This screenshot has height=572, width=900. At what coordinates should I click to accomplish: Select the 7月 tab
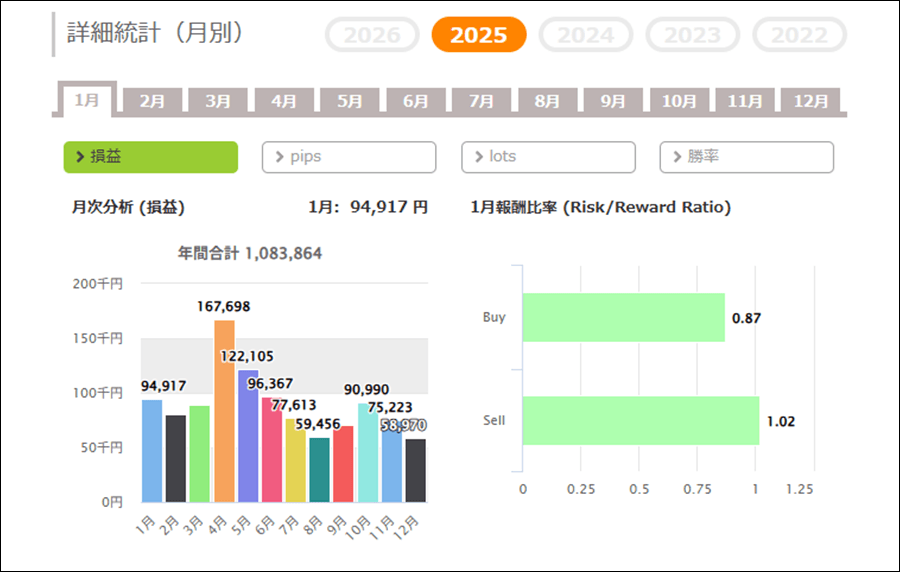tap(481, 101)
